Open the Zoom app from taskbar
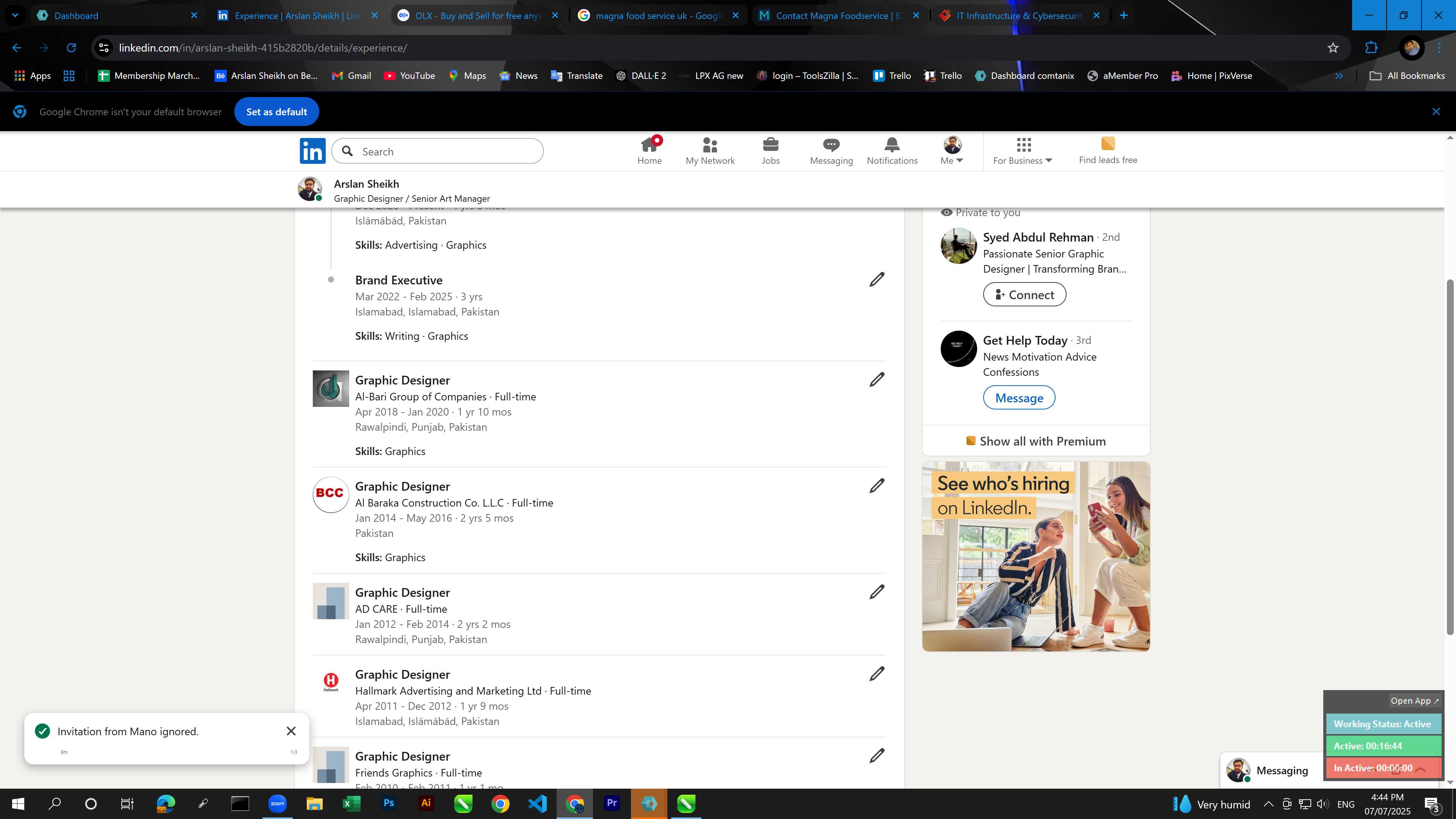Image resolution: width=1456 pixels, height=819 pixels. point(277,804)
